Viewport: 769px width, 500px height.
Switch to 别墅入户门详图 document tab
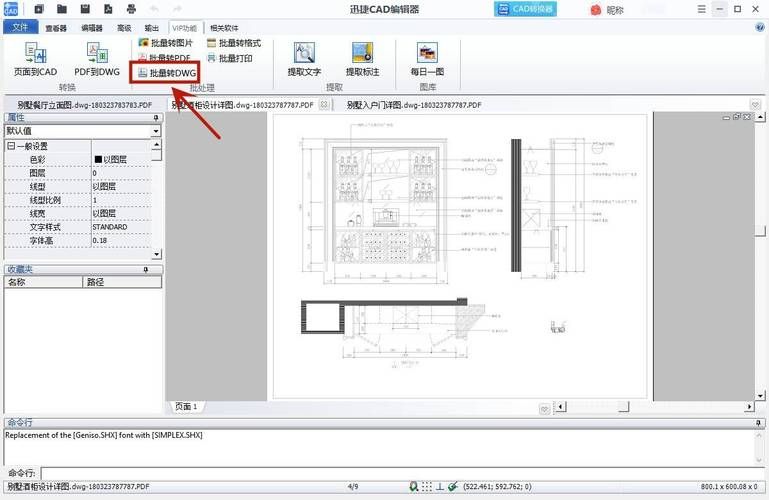pyautogui.click(x=395, y=104)
